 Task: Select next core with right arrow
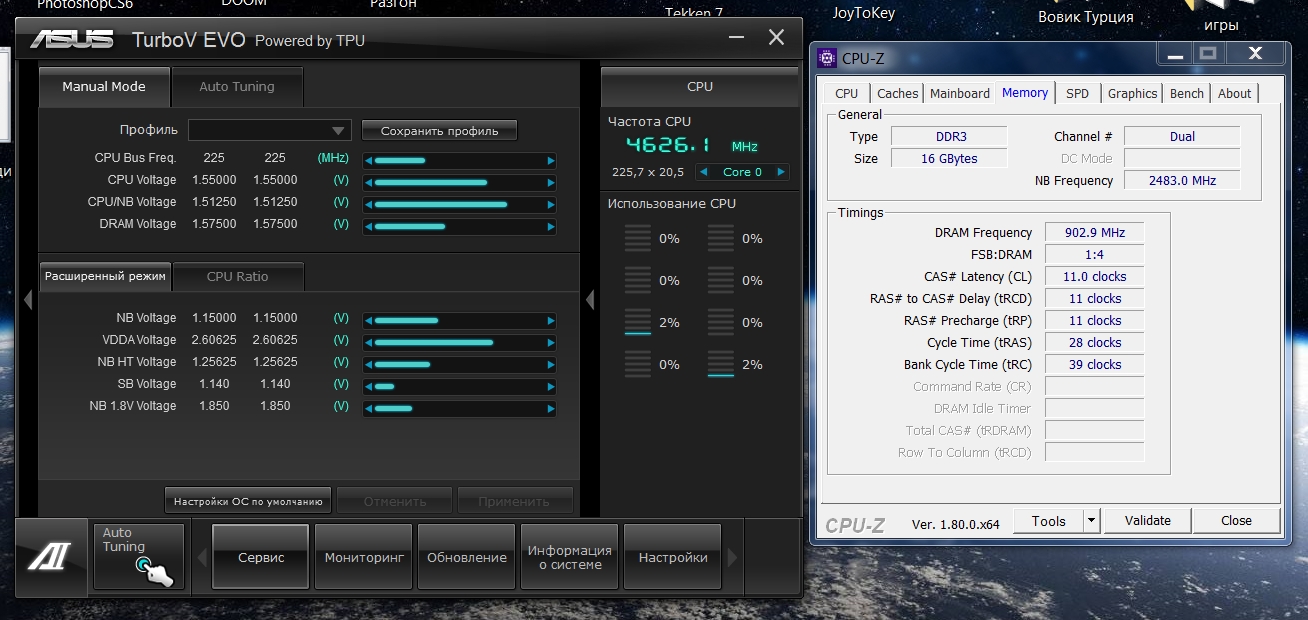click(781, 172)
